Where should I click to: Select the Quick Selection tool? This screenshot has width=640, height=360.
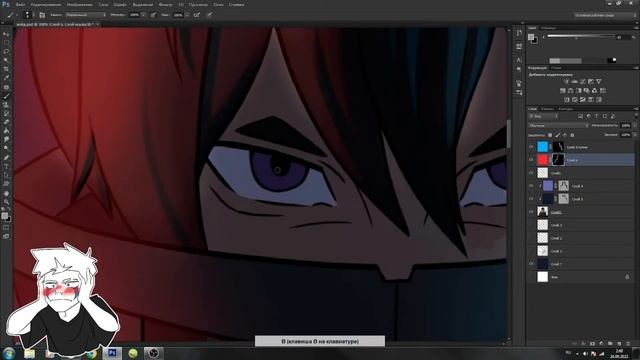point(6,60)
